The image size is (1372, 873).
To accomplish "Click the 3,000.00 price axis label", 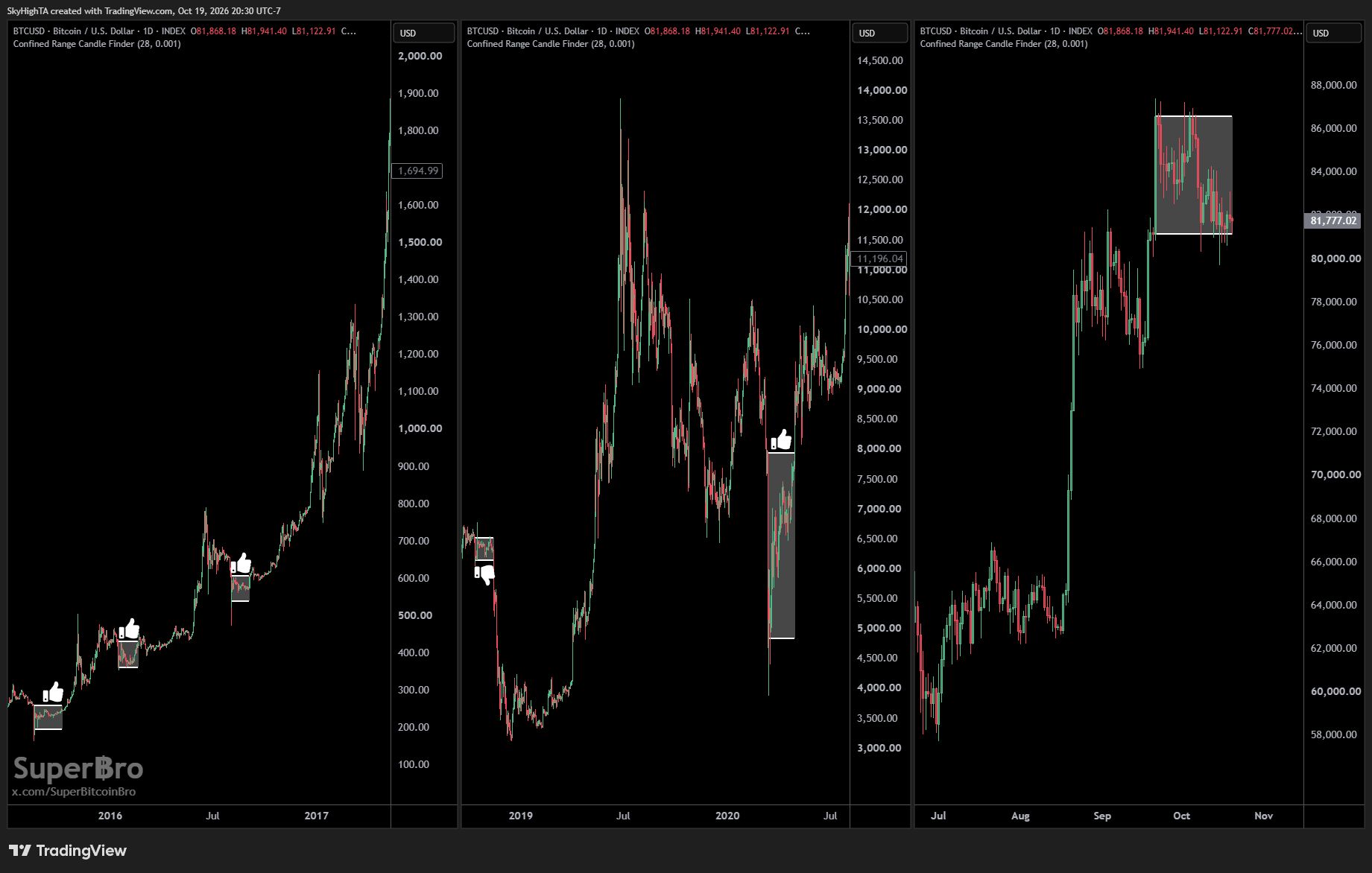I will (879, 748).
